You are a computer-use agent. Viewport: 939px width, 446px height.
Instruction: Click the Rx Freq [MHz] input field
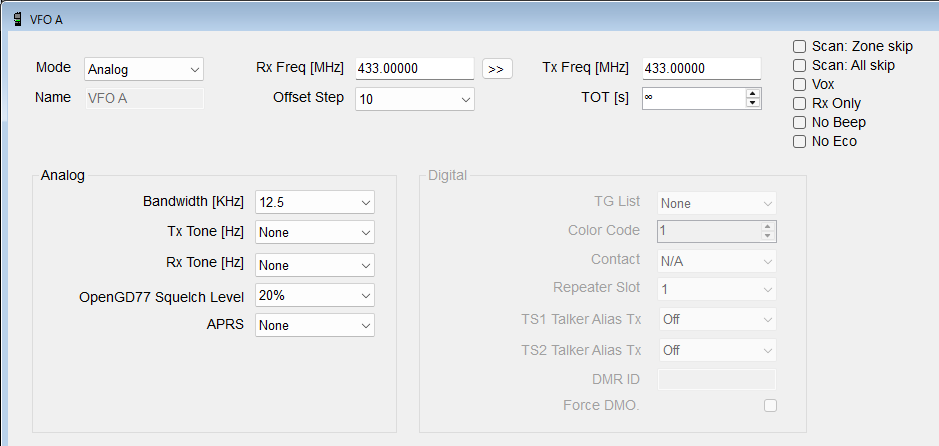tap(414, 68)
